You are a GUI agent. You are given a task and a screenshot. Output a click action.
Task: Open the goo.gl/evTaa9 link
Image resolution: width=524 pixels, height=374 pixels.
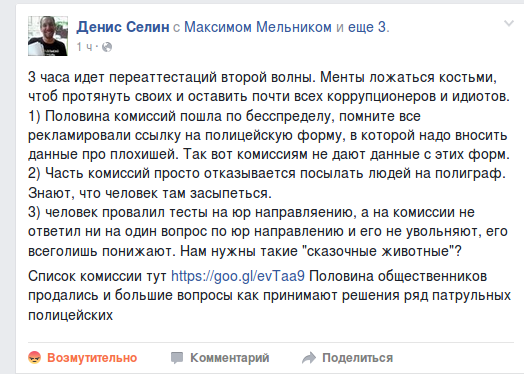point(238,276)
